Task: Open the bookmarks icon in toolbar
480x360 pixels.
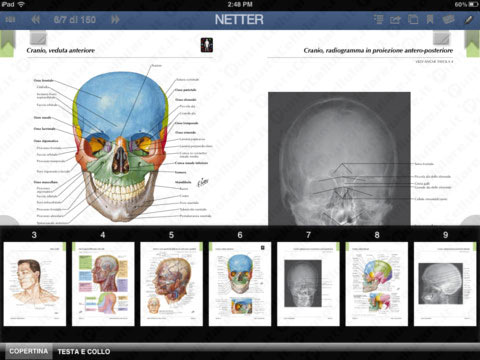Action: pyautogui.click(x=430, y=20)
